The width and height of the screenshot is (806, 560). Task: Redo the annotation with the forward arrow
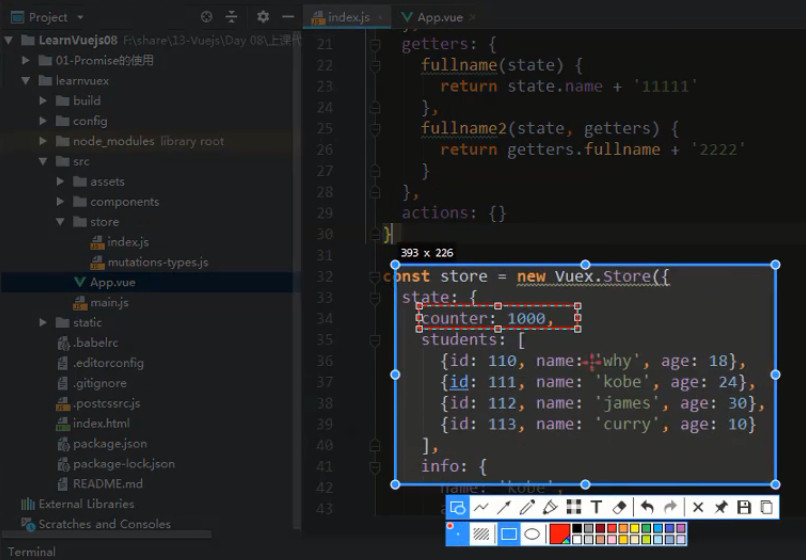point(670,508)
